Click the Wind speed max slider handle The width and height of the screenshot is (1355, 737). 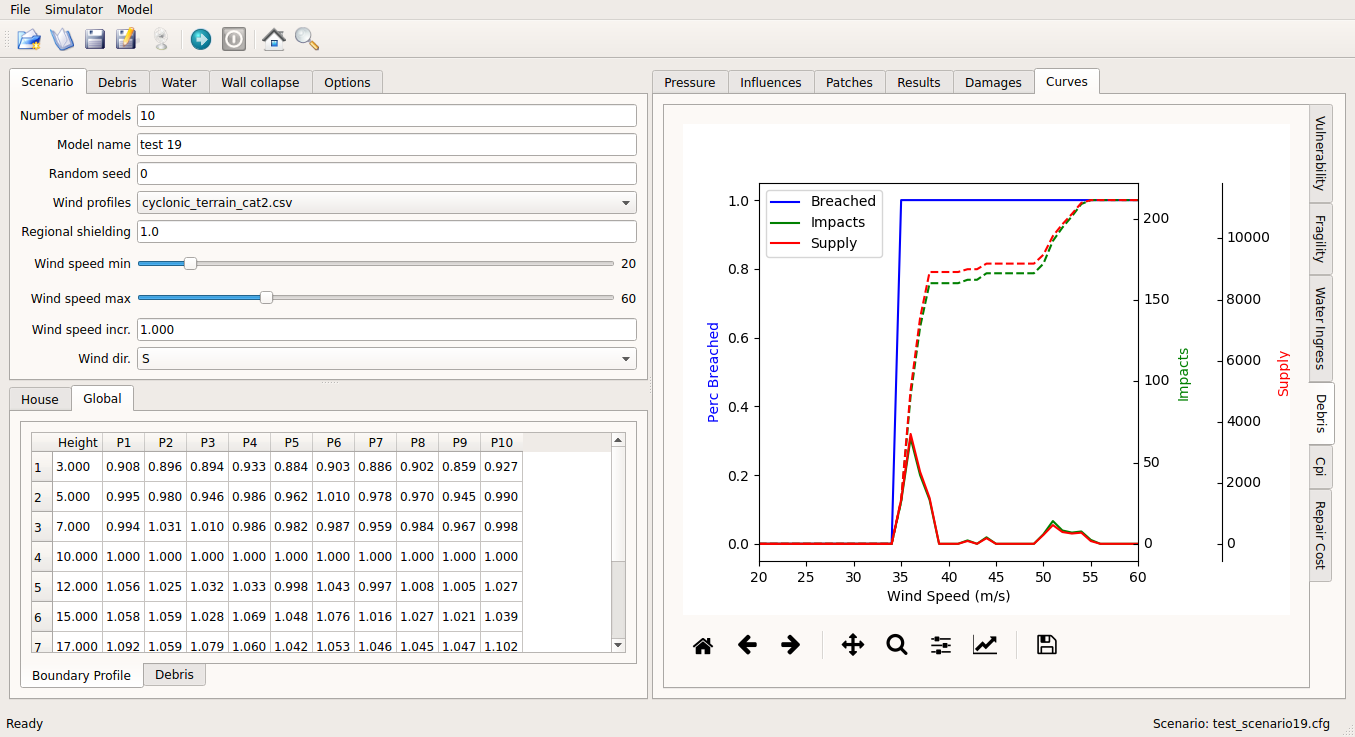click(266, 298)
